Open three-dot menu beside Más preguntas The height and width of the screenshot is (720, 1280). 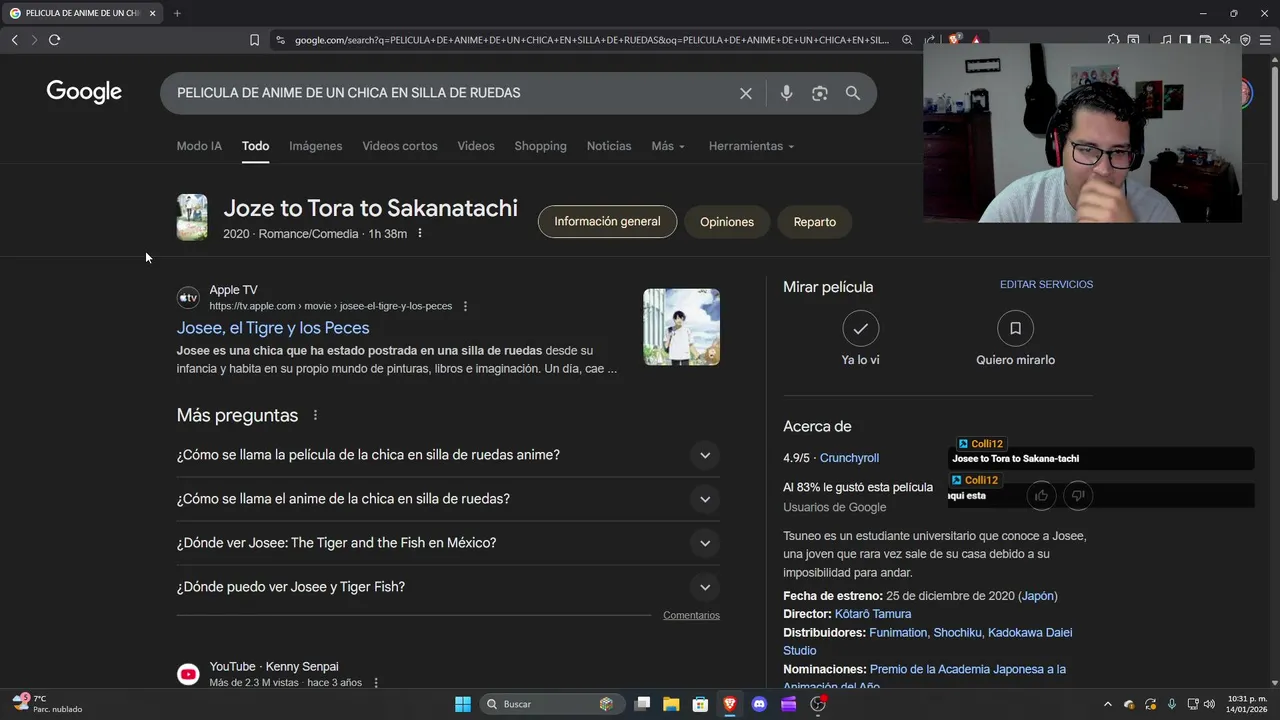(315, 415)
